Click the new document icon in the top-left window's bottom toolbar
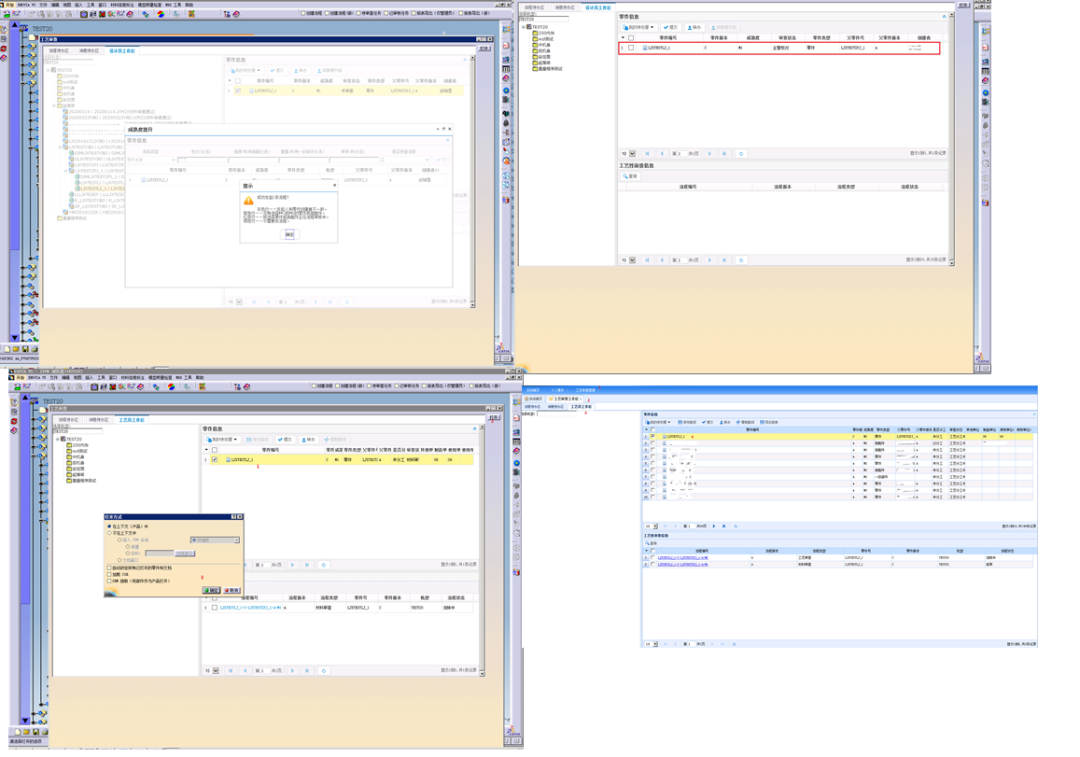 pyautogui.click(x=7, y=349)
